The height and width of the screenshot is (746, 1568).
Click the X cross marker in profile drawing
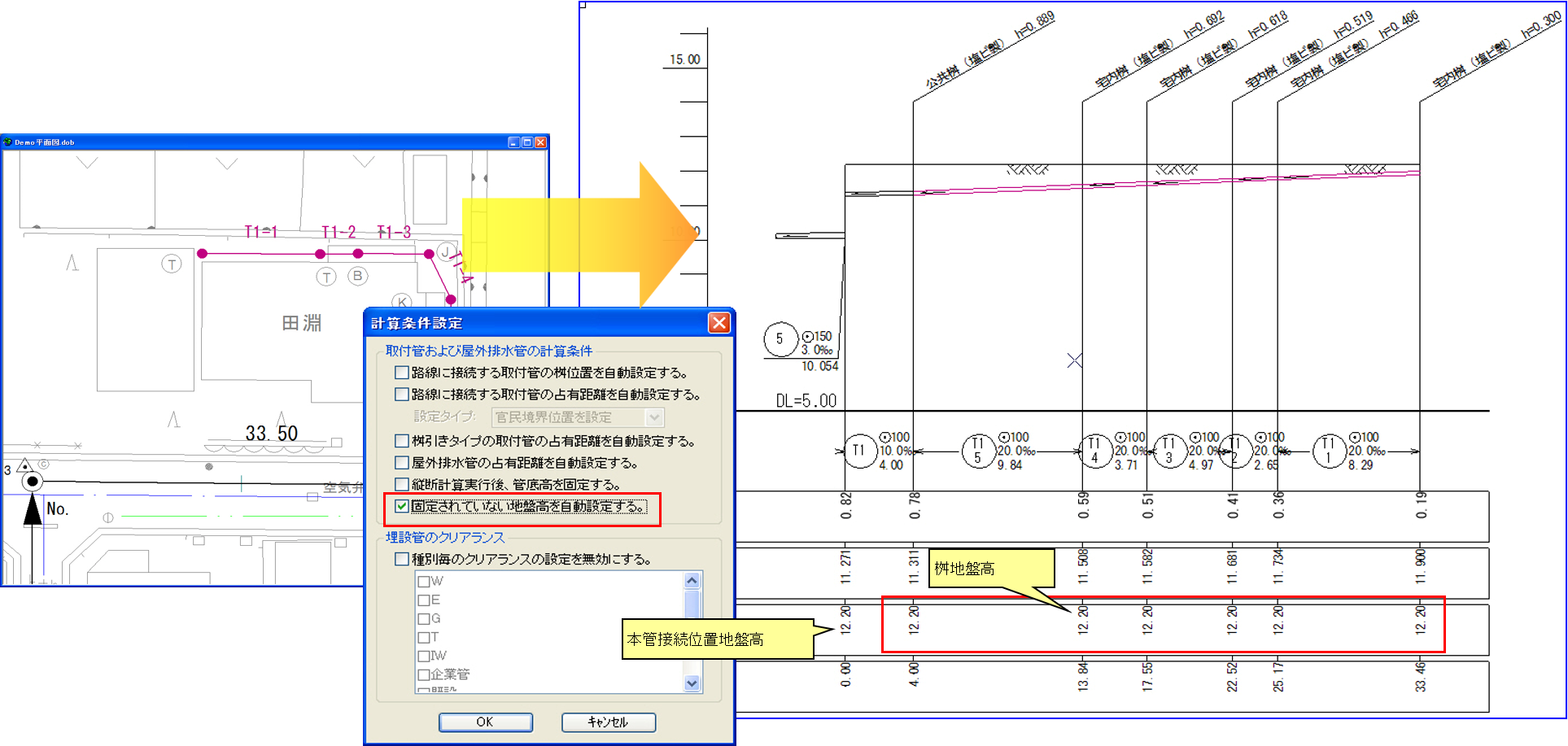[x=1075, y=360]
